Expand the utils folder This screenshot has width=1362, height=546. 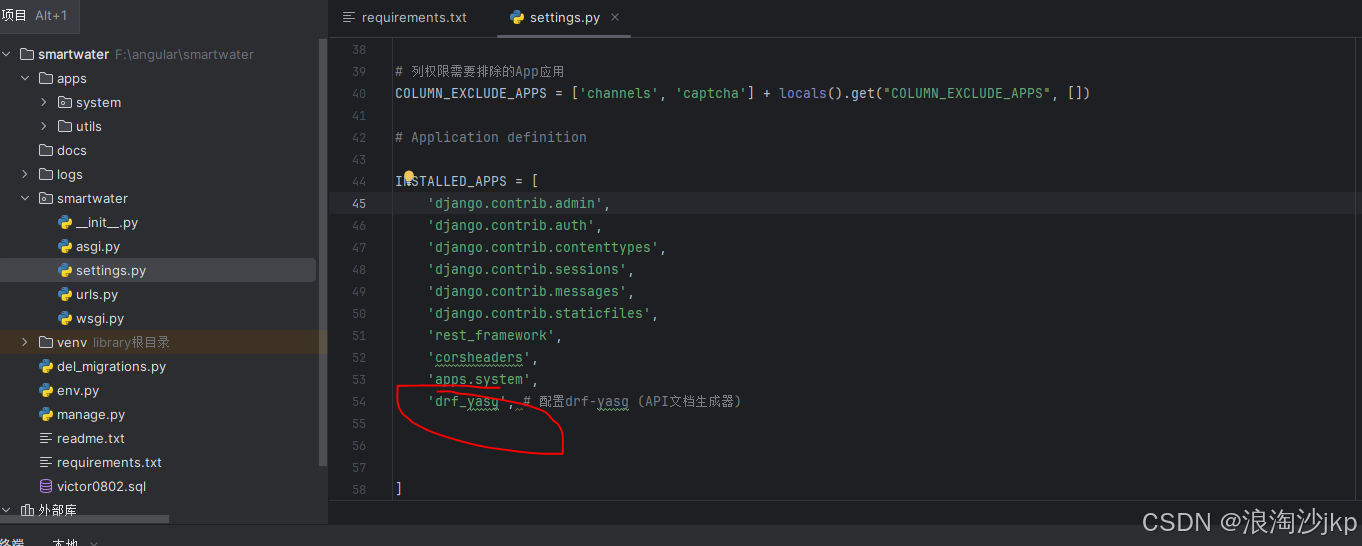44,126
